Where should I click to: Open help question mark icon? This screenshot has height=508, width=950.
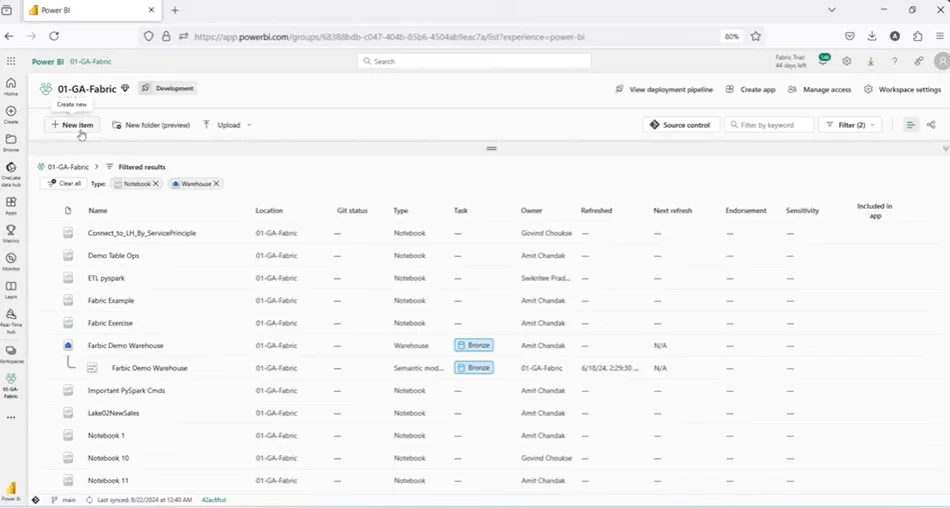click(x=894, y=61)
